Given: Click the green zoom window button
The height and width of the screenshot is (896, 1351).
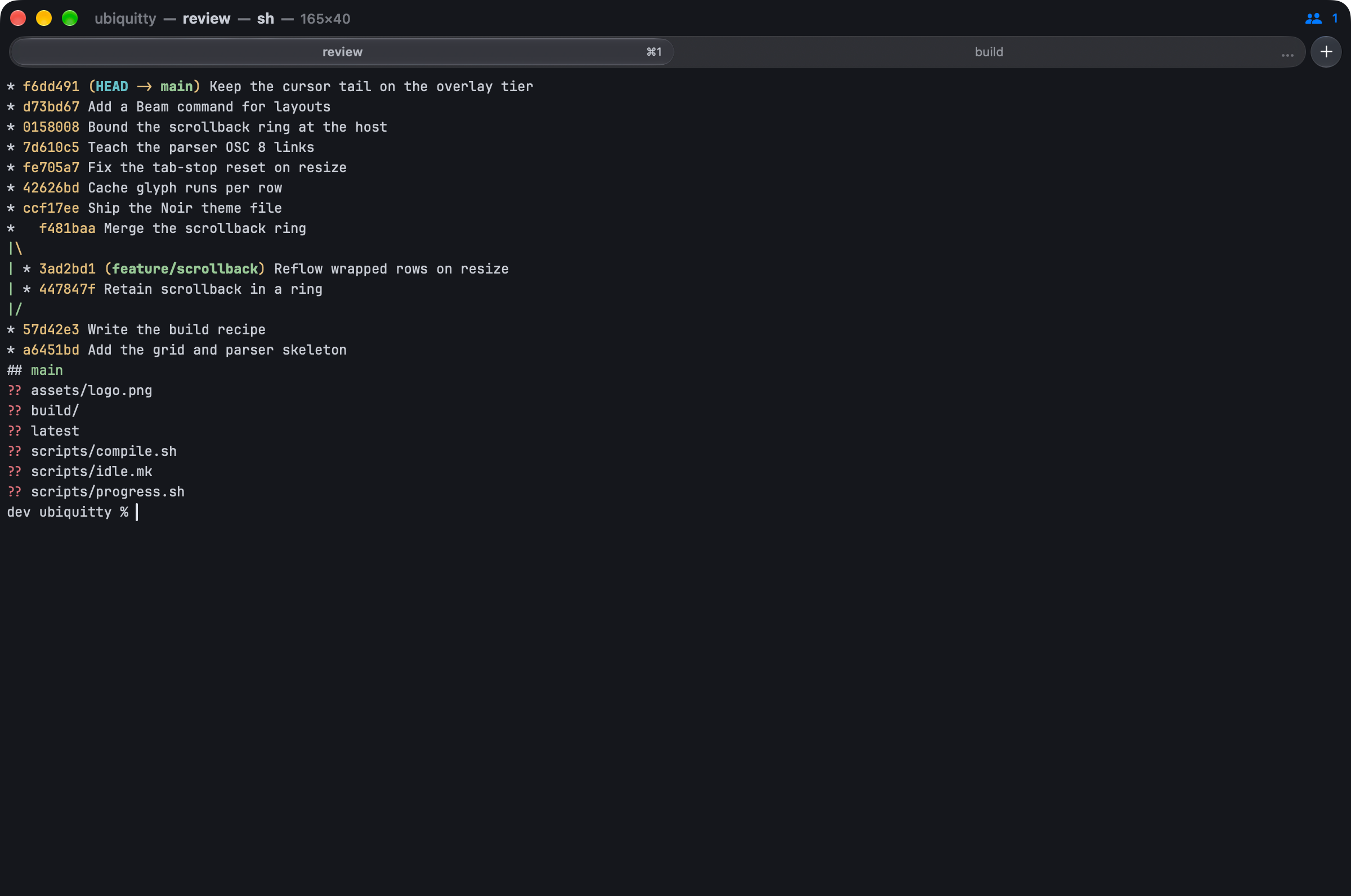Looking at the screenshot, I should 70,18.
